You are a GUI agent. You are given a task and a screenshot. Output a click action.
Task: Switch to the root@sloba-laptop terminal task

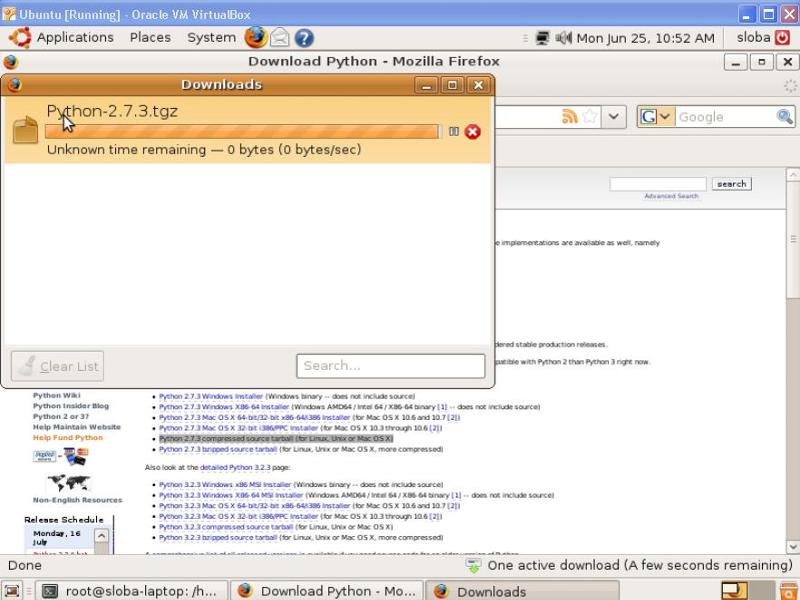[x=131, y=591]
